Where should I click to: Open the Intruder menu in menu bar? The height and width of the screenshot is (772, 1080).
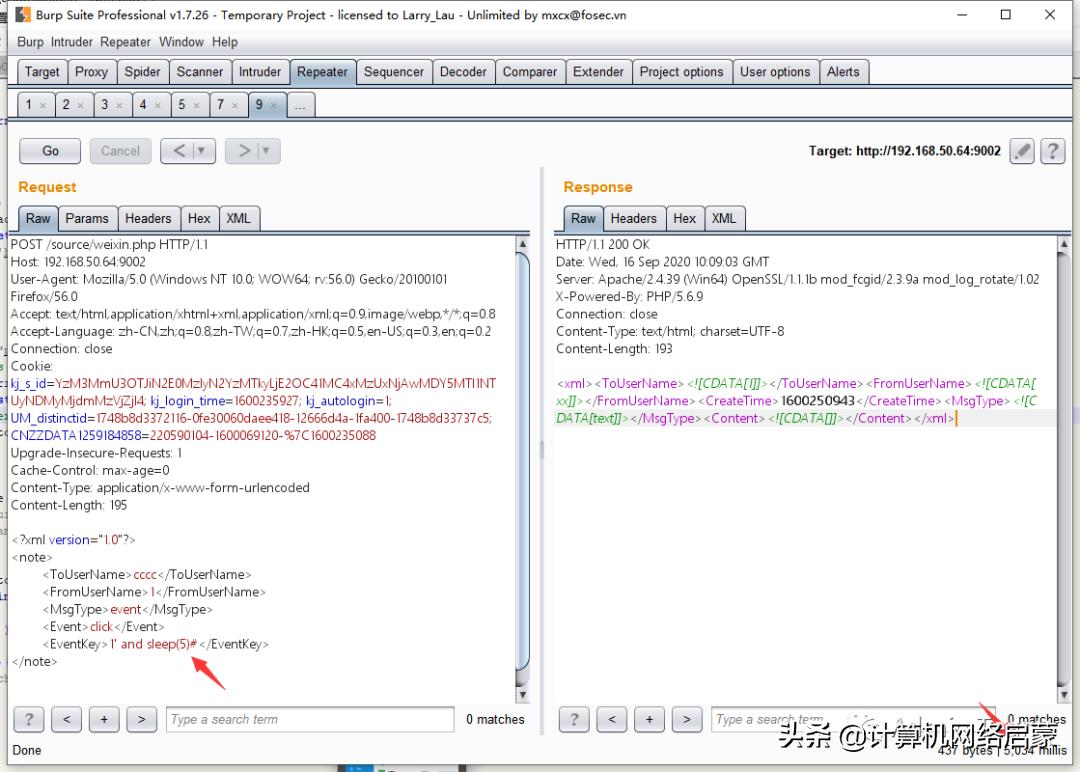(72, 42)
